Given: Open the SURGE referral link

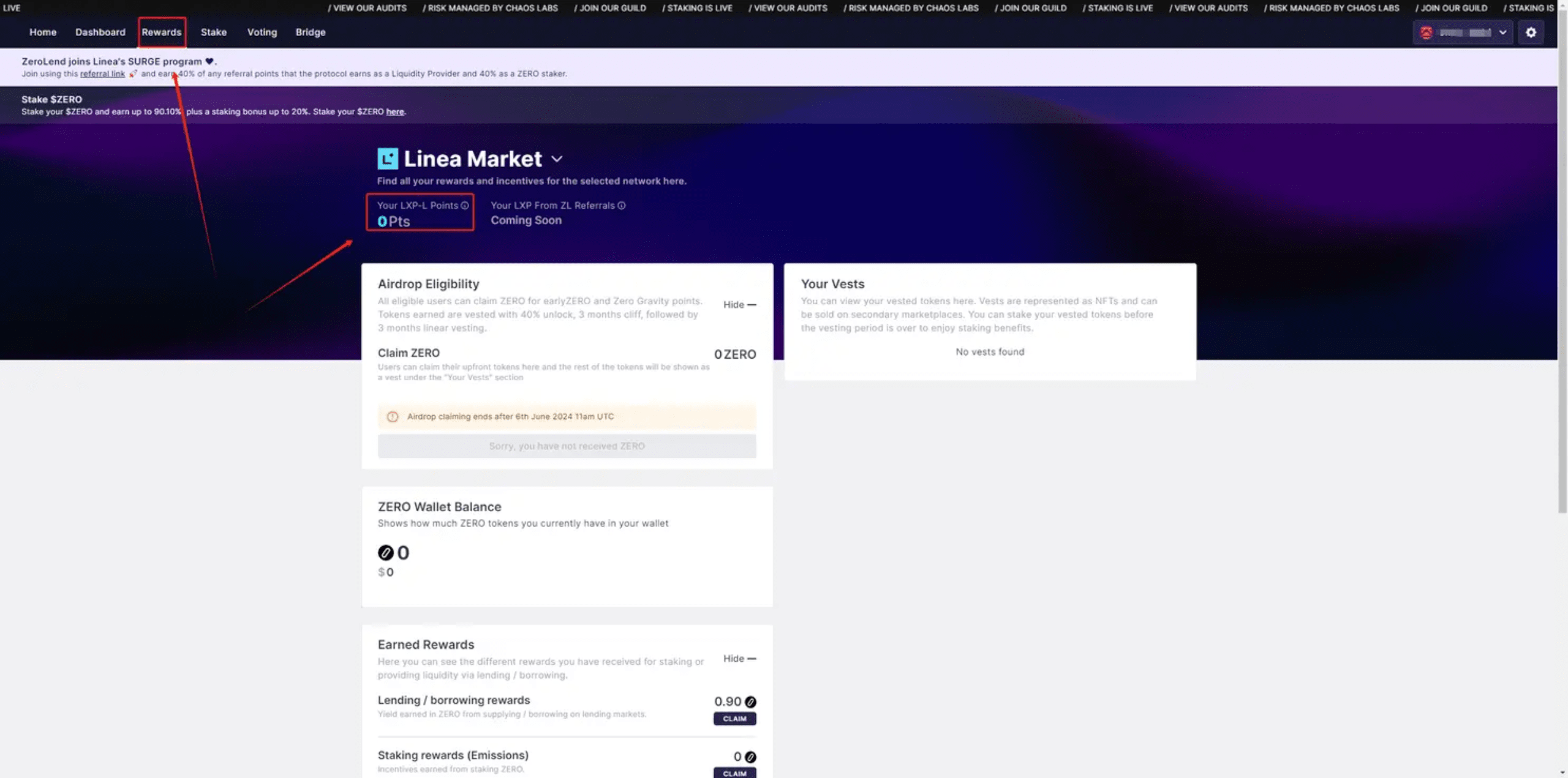Looking at the screenshot, I should (102, 74).
